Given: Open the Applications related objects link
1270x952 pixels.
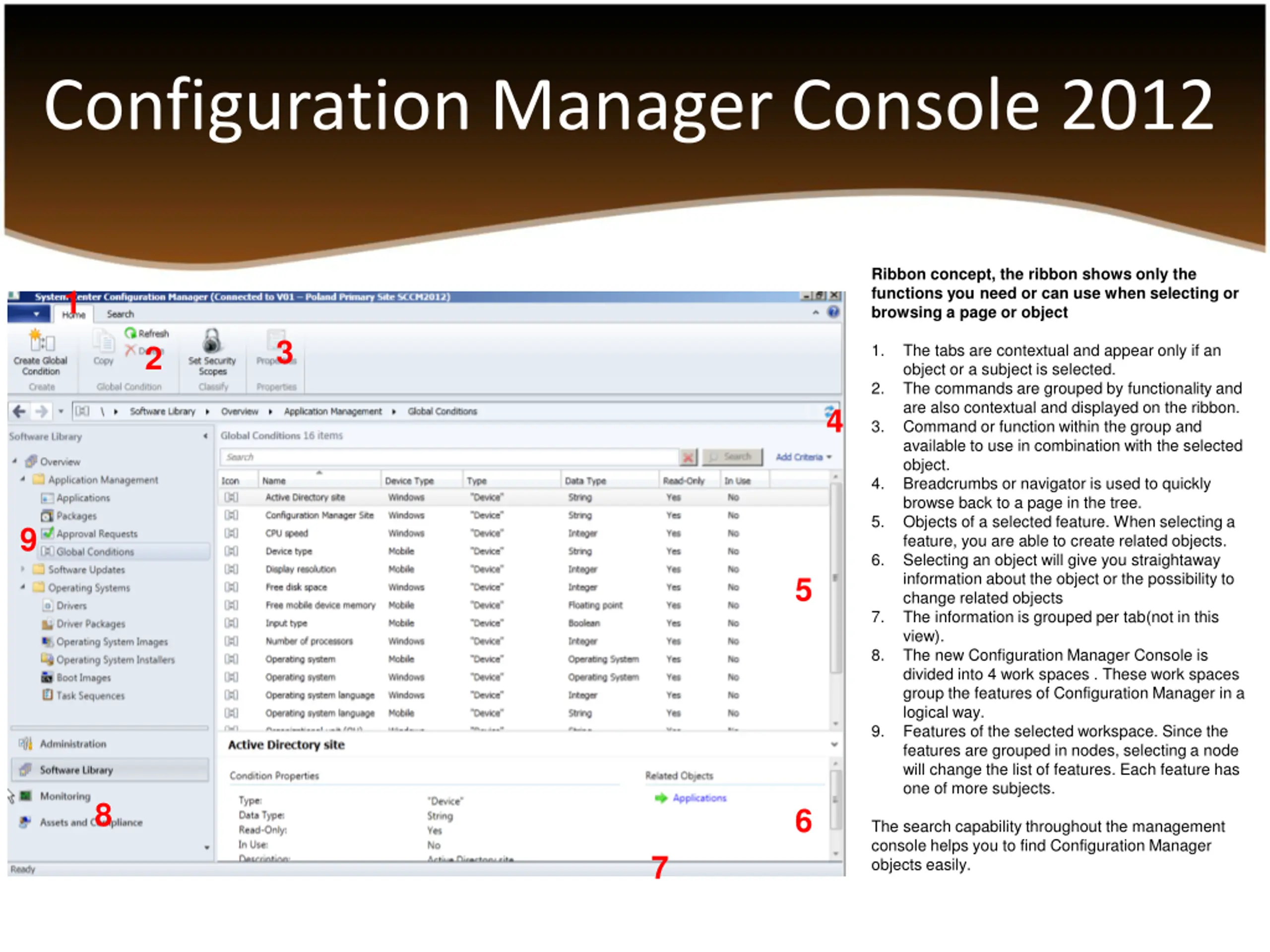Looking at the screenshot, I should point(699,798).
